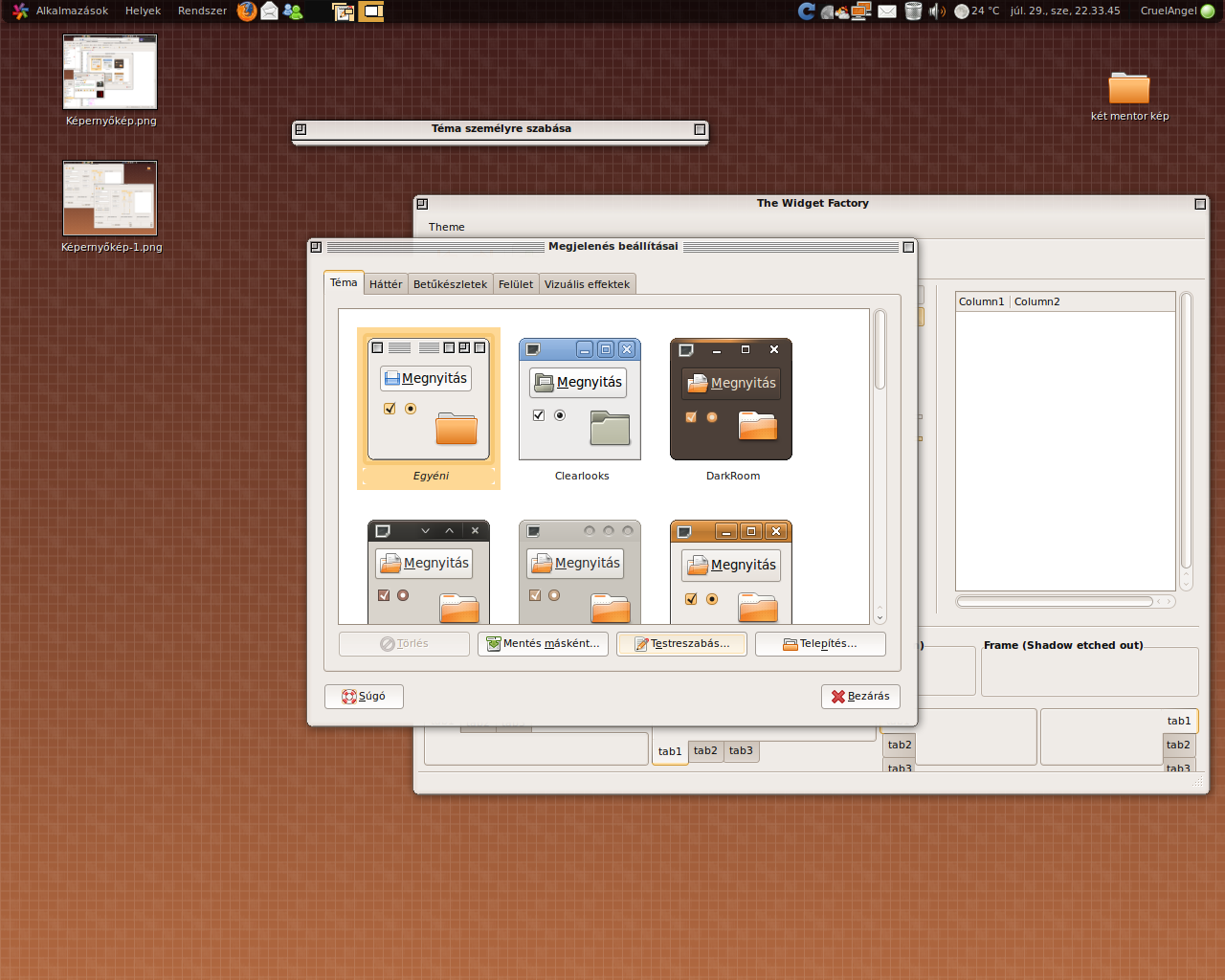Open the két mentor kép folder
This screenshot has width=1225, height=980.
1129,96
